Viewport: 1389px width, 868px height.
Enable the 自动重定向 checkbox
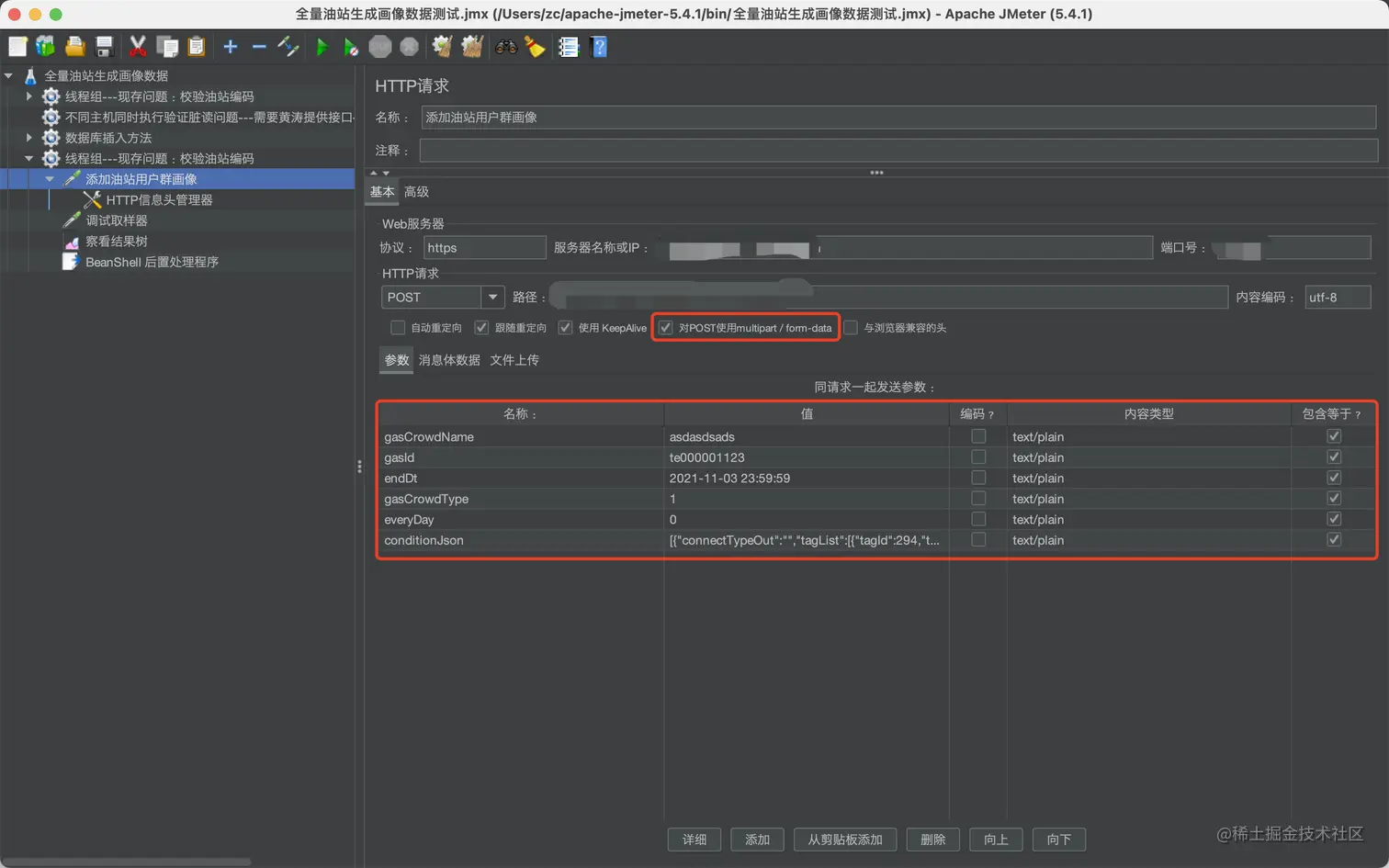(x=398, y=328)
